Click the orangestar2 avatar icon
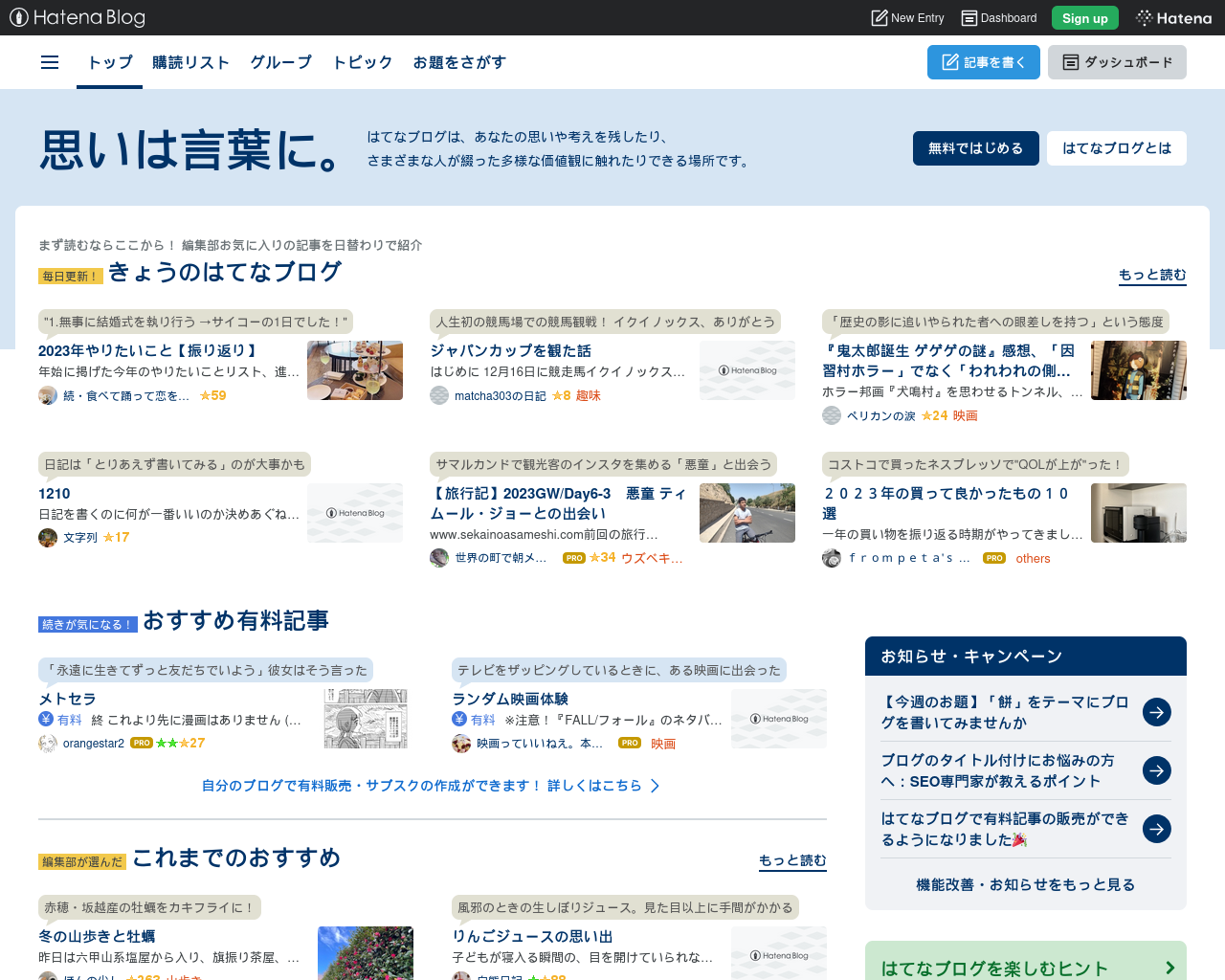Screen dimensions: 1225x980 coord(48,744)
